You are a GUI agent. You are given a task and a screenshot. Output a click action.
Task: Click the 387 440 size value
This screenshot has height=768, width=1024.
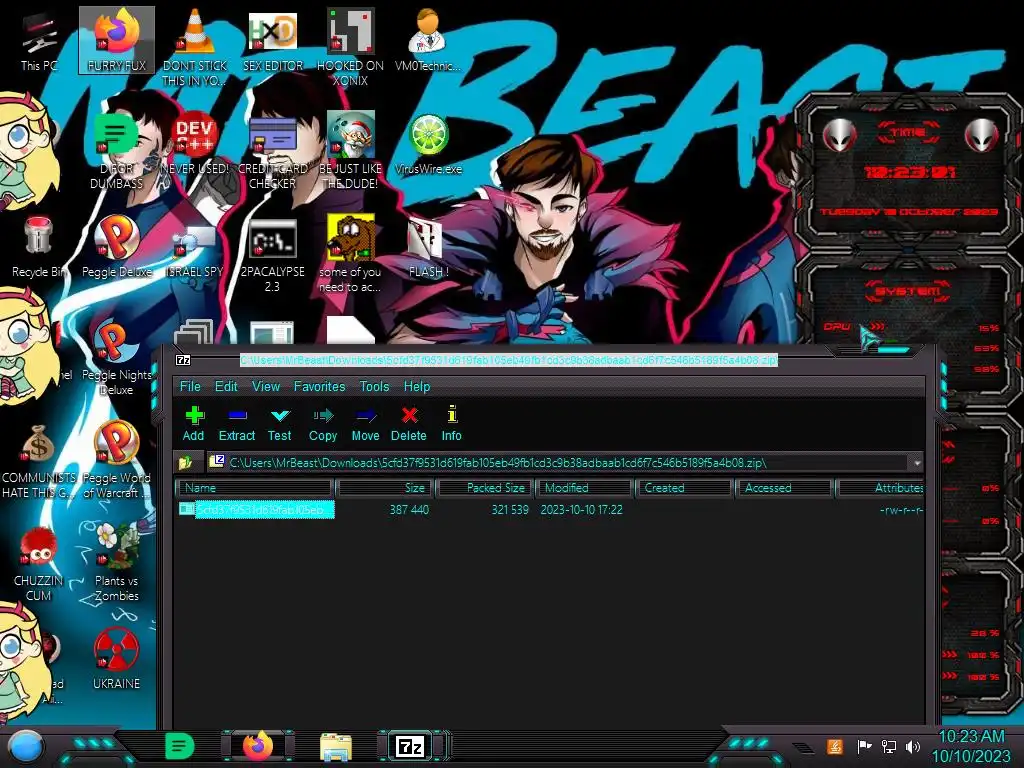point(409,509)
